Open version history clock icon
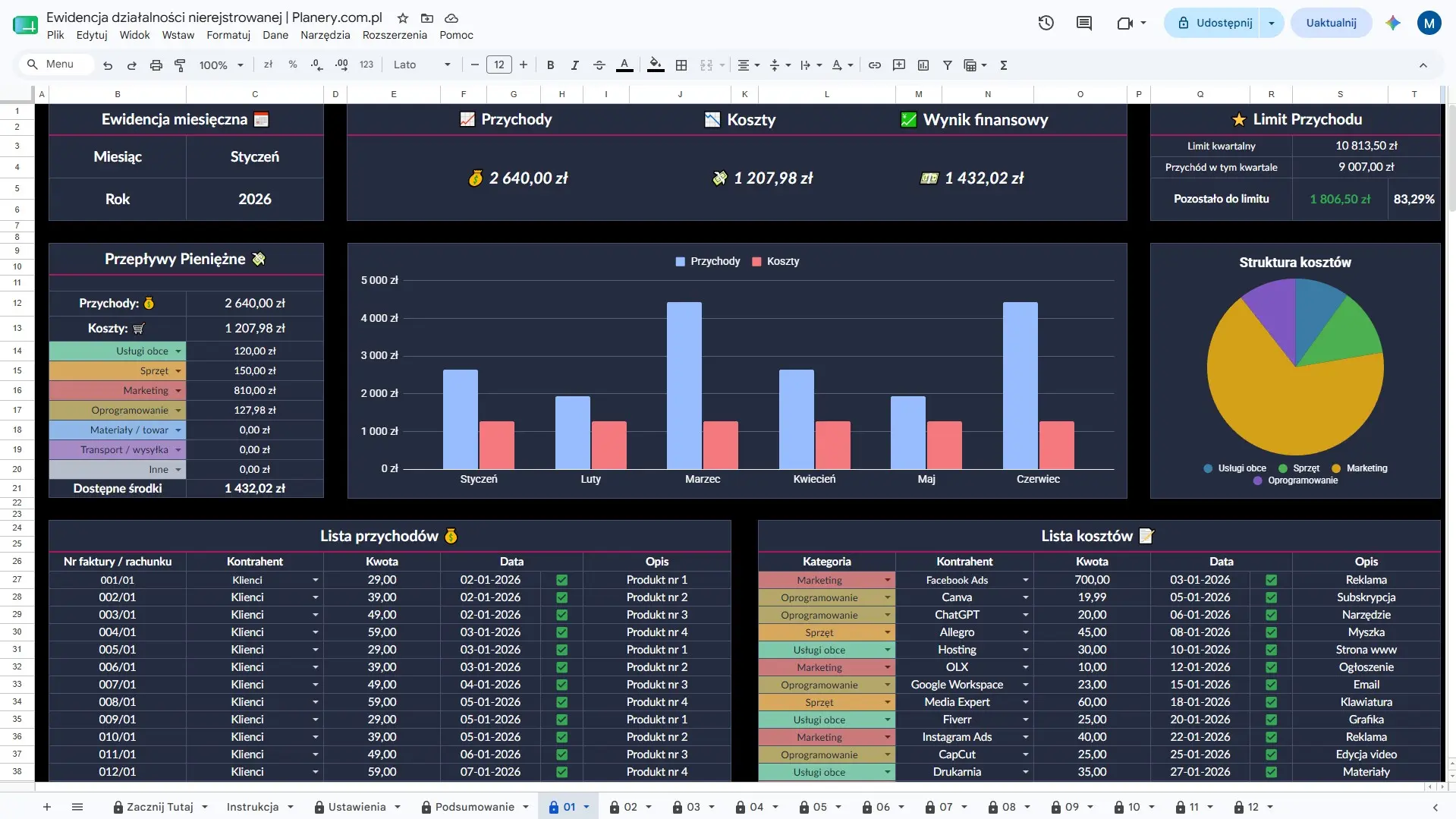The image size is (1456, 819). pos(1046,23)
